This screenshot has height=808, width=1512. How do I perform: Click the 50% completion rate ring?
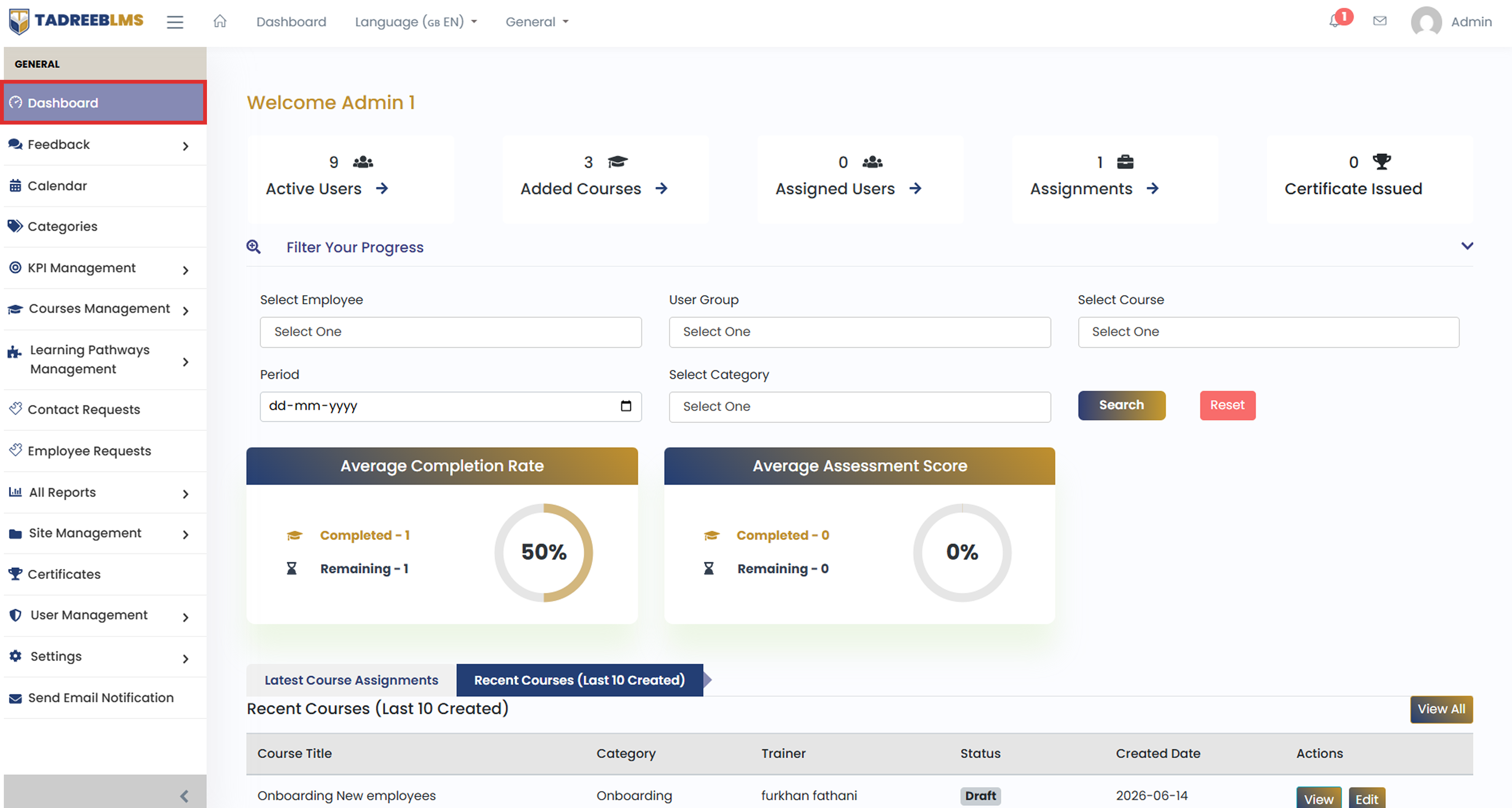point(544,553)
